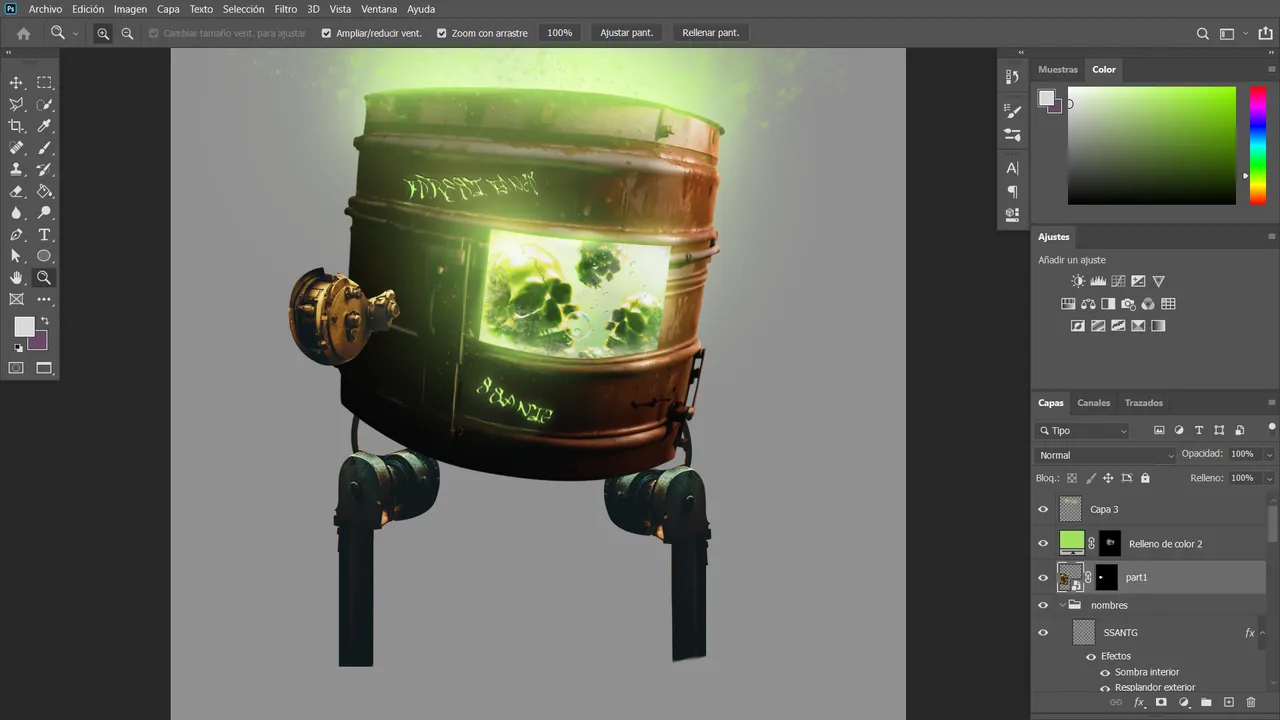The width and height of the screenshot is (1280, 720).
Task: Choose the Zoom In magnifier option
Action: (103, 33)
